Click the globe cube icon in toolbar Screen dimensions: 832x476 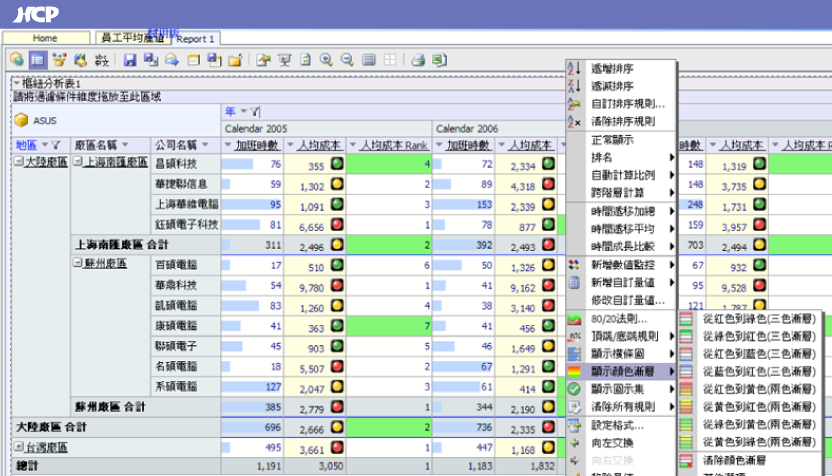point(17,59)
